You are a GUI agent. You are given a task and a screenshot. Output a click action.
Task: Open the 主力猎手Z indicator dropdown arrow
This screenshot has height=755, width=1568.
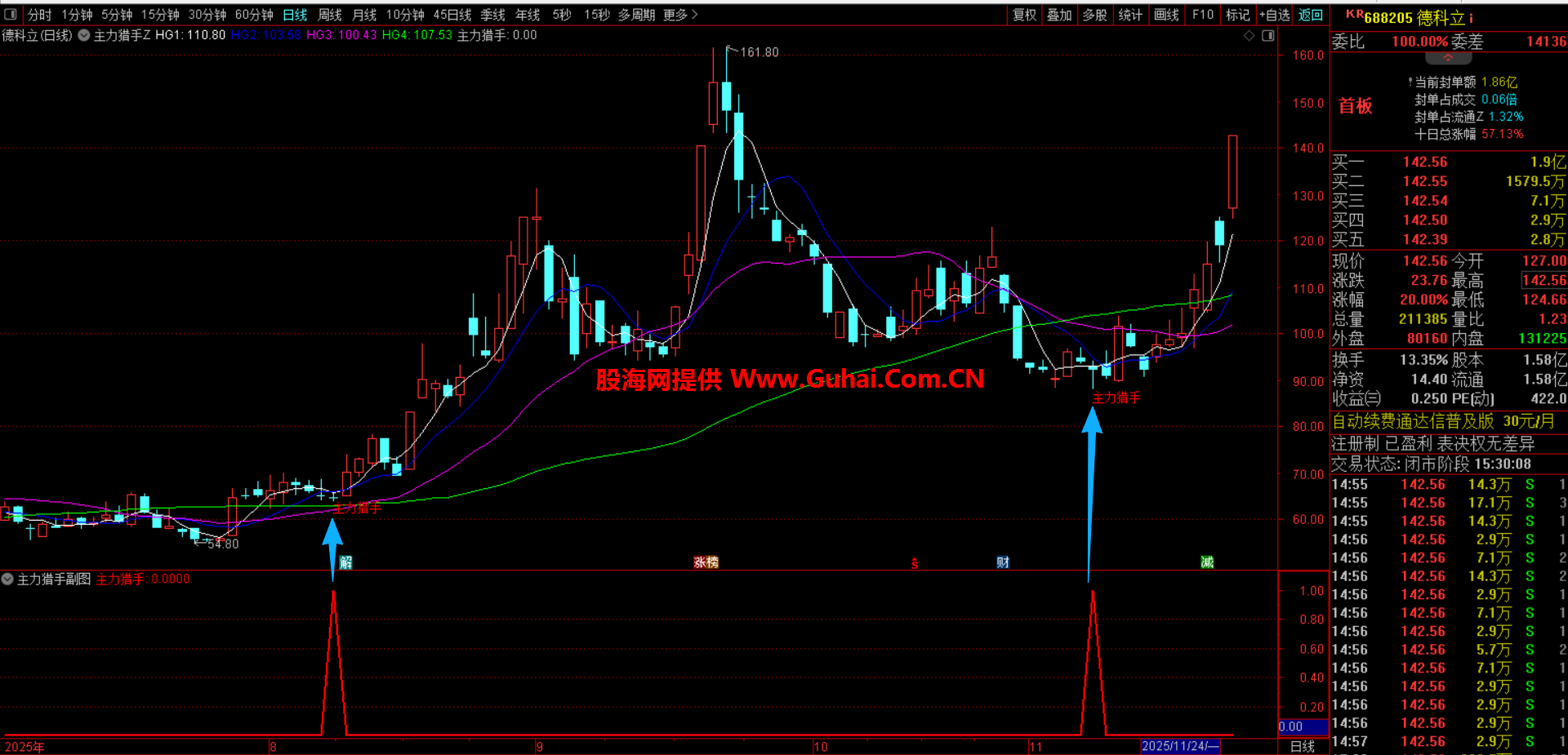[x=83, y=35]
